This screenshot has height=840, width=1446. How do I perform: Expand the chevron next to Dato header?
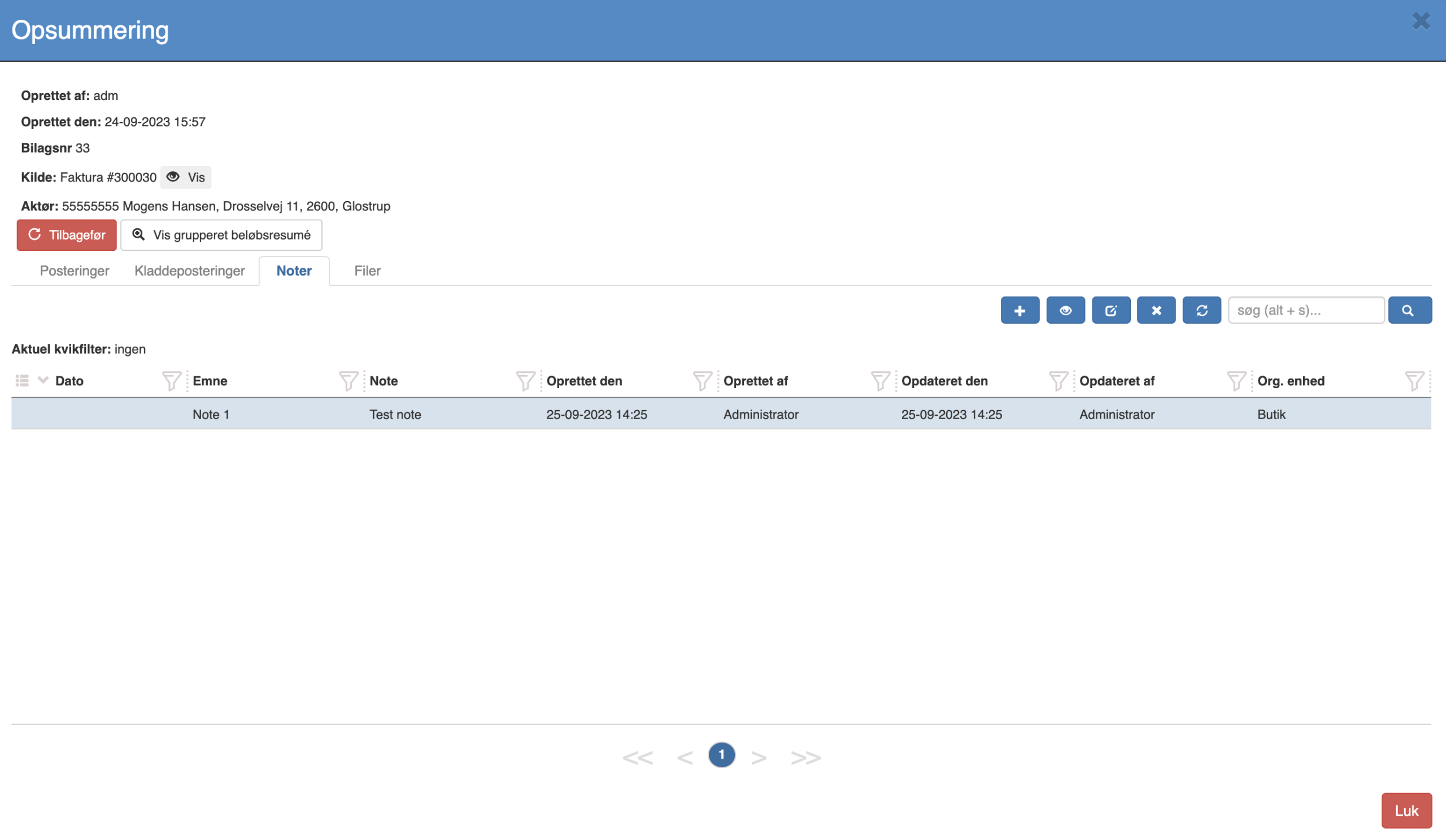coord(43,380)
